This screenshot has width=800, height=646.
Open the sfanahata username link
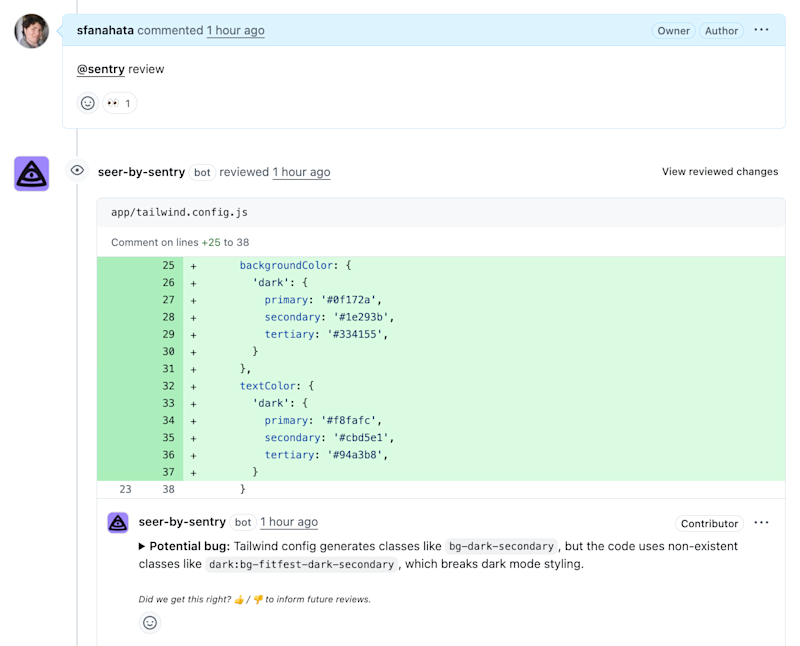click(x=105, y=30)
